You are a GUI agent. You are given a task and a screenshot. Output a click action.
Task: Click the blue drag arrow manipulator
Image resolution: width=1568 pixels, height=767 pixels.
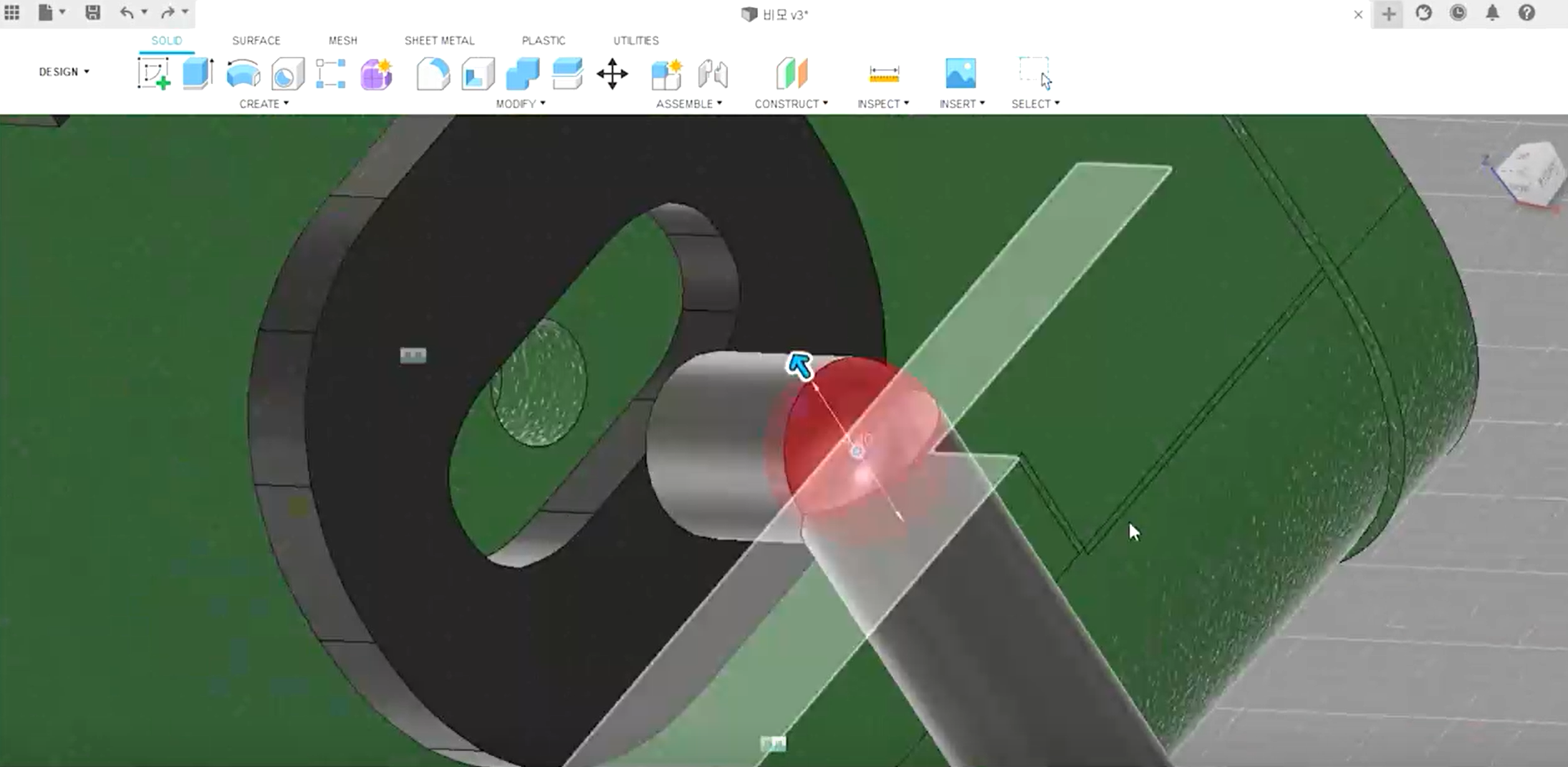pyautogui.click(x=800, y=366)
